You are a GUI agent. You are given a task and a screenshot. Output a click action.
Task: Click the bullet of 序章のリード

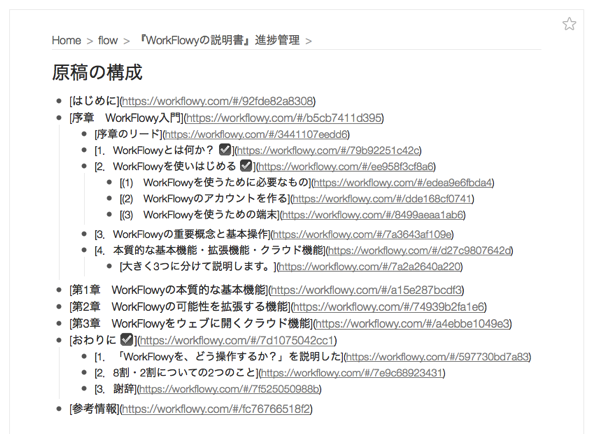[x=84, y=134]
